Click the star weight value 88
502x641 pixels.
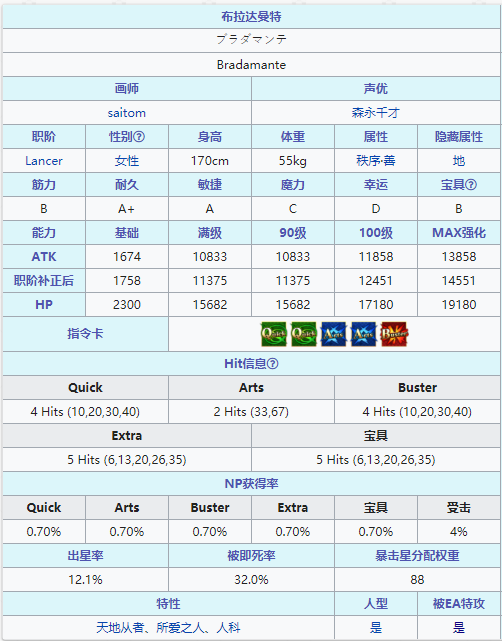point(417,580)
